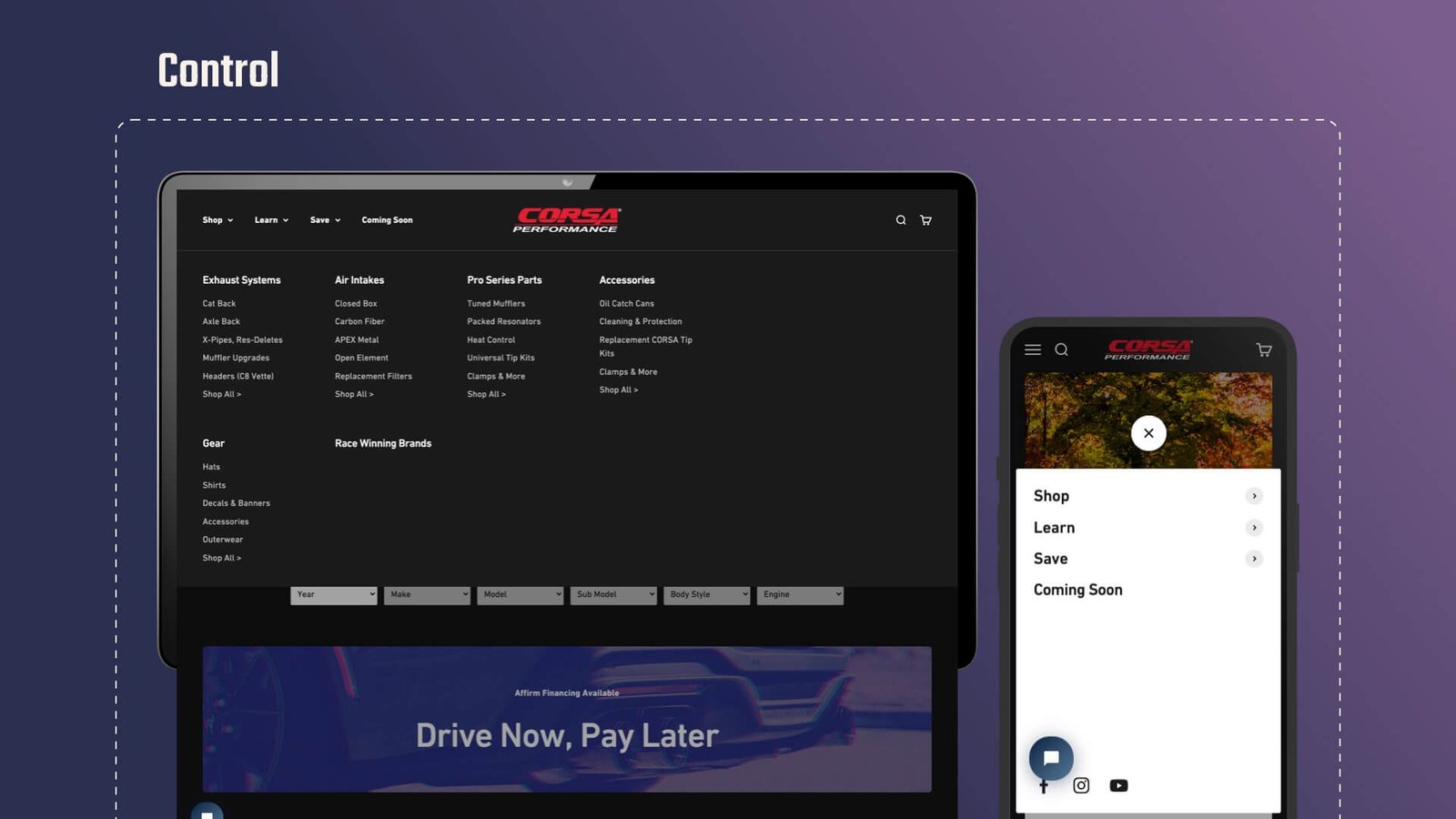The height and width of the screenshot is (819, 1456).
Task: Expand the mobile Save chevron arrow
Action: click(1254, 559)
